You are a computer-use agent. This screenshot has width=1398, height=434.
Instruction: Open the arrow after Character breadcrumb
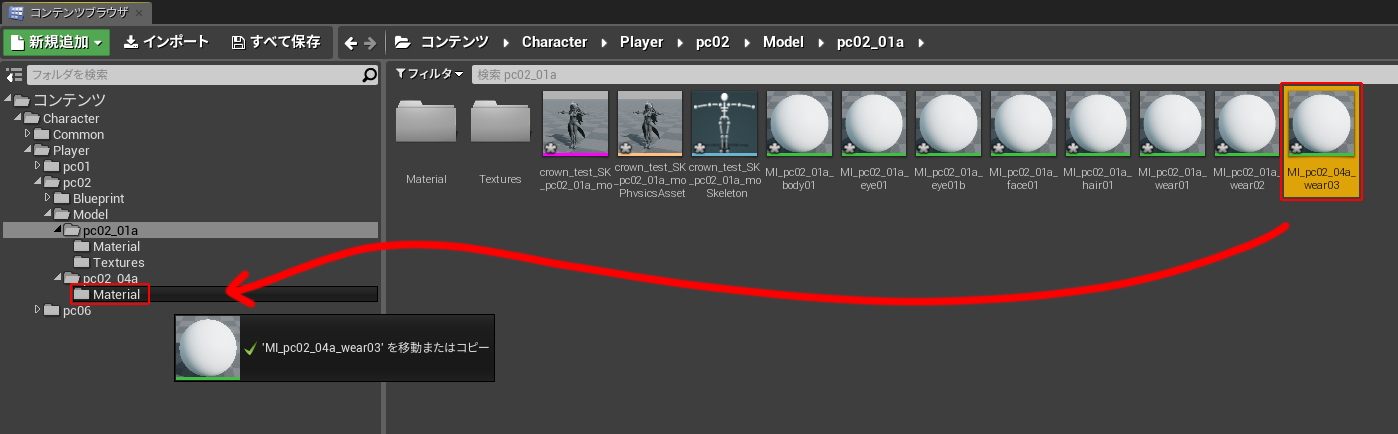coord(603,43)
